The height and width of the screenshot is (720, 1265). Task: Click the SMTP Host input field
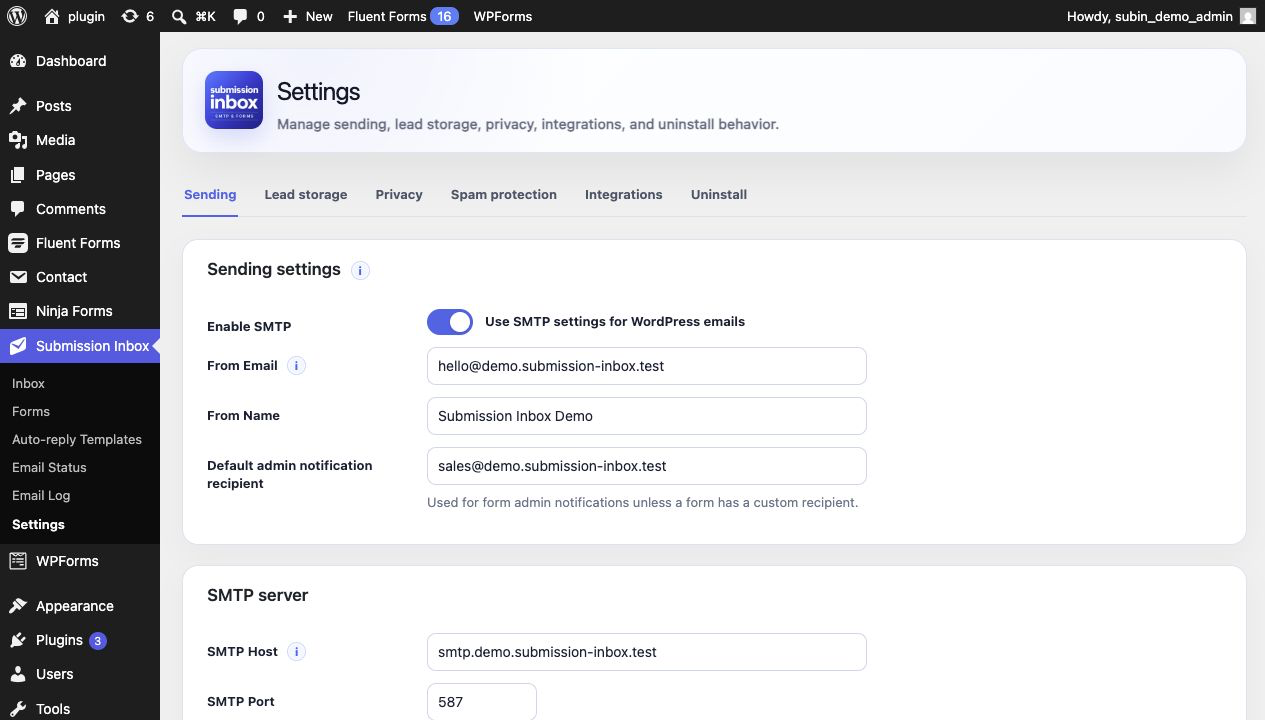(647, 652)
